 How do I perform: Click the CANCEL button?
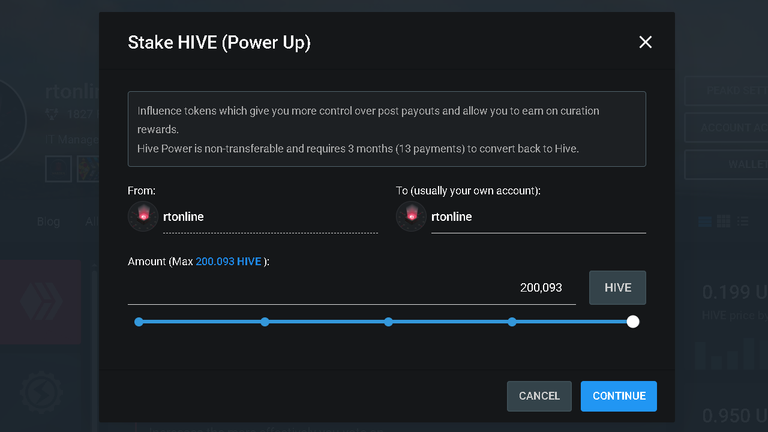539,396
